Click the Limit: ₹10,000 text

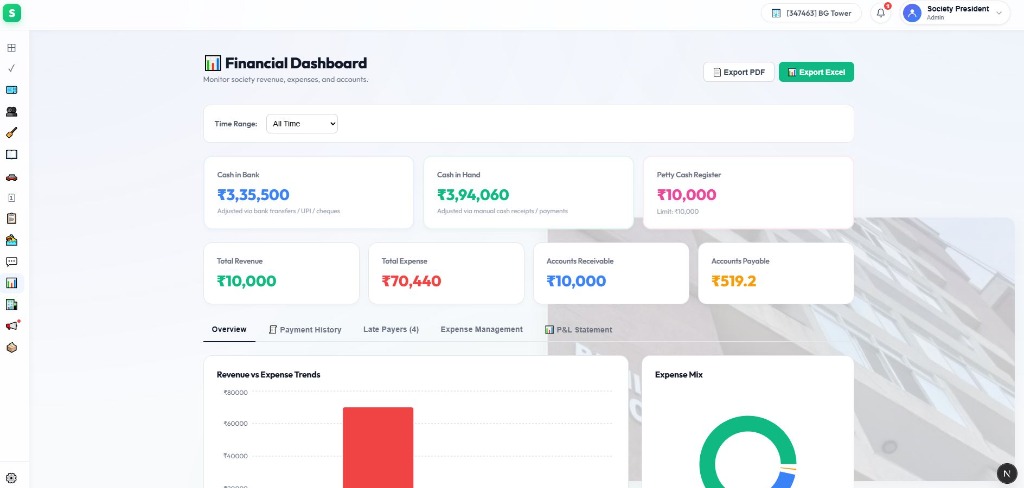pyautogui.click(x=678, y=212)
